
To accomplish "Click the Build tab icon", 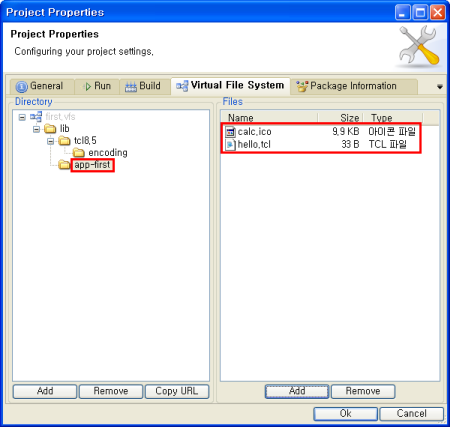I will point(131,87).
